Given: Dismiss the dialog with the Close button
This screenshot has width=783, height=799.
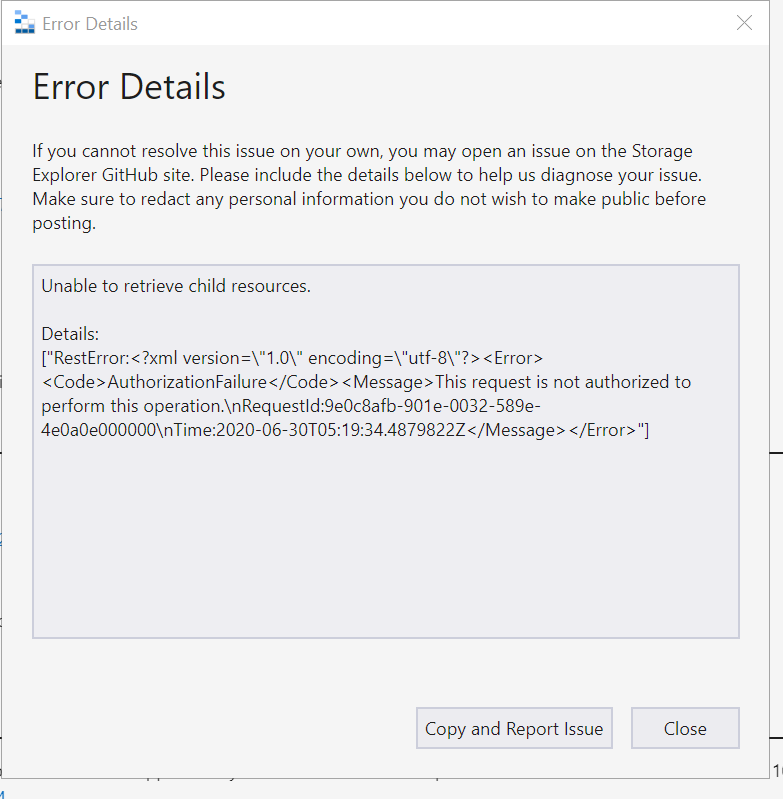Looking at the screenshot, I should tap(685, 728).
